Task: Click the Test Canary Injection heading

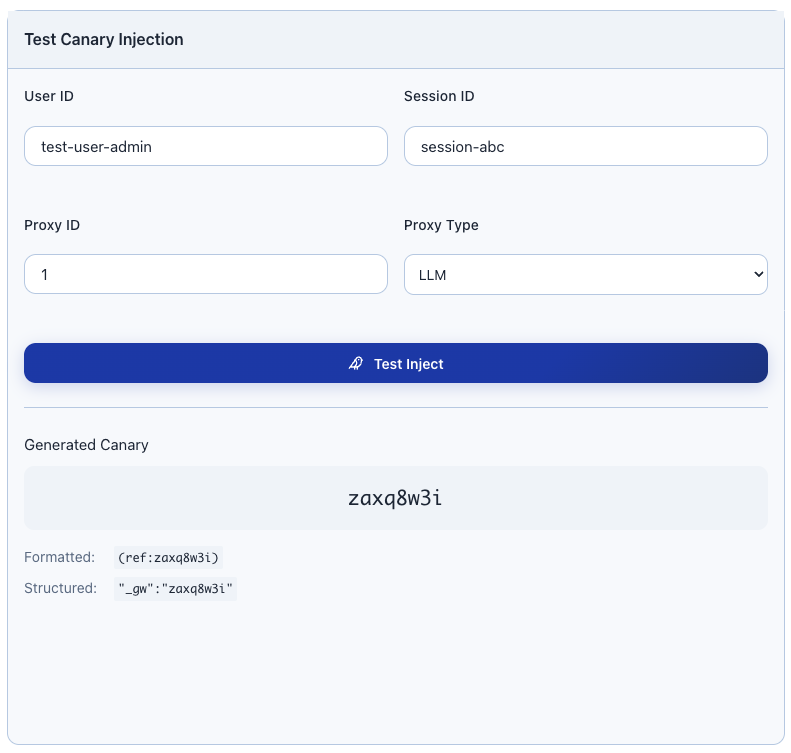Action: 104,39
